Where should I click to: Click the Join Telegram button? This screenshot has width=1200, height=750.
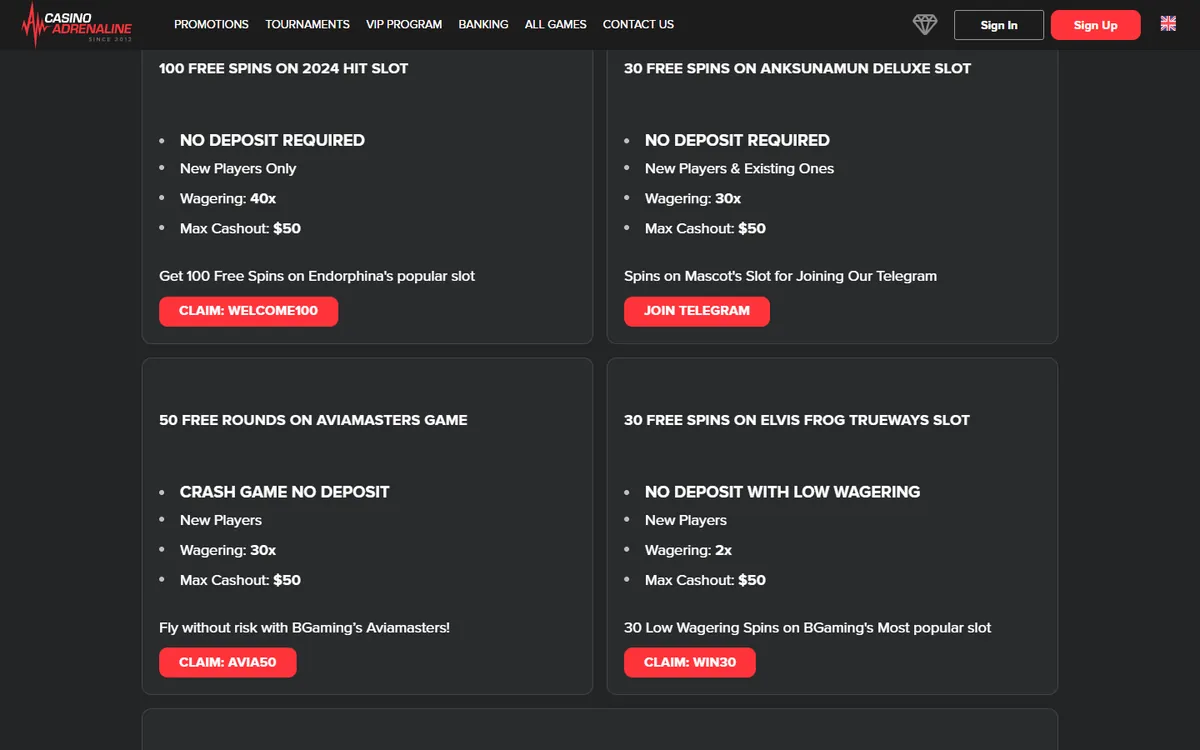coord(697,311)
